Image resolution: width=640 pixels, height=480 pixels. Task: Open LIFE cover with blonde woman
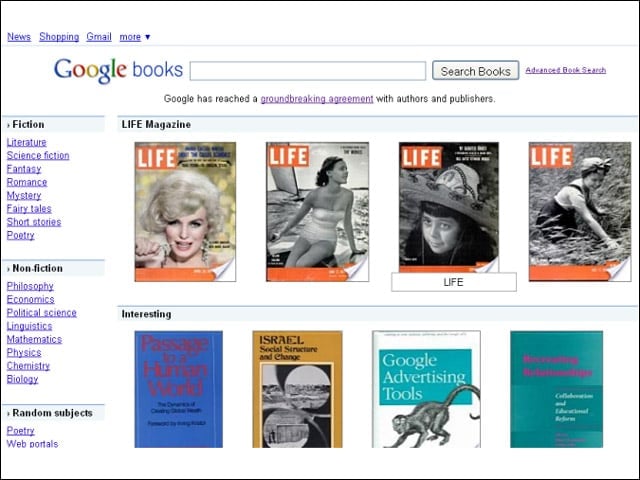pos(185,212)
